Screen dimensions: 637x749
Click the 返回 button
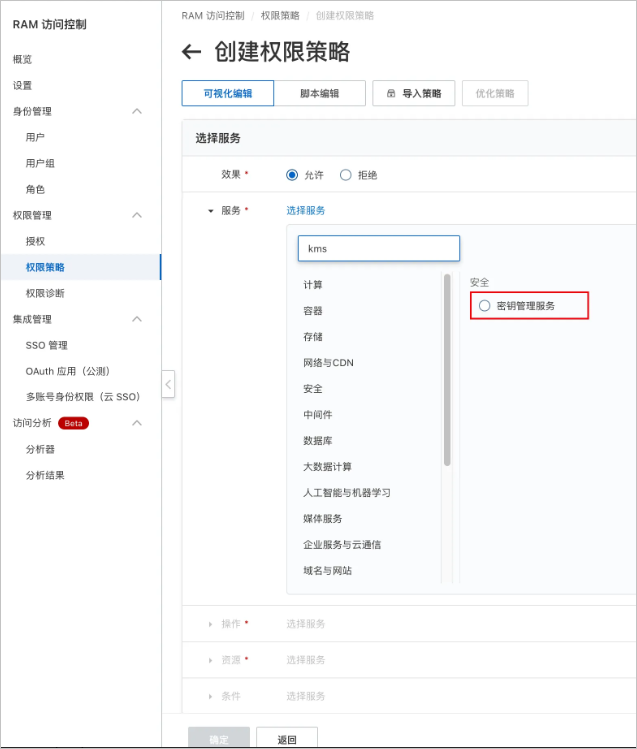point(287,737)
